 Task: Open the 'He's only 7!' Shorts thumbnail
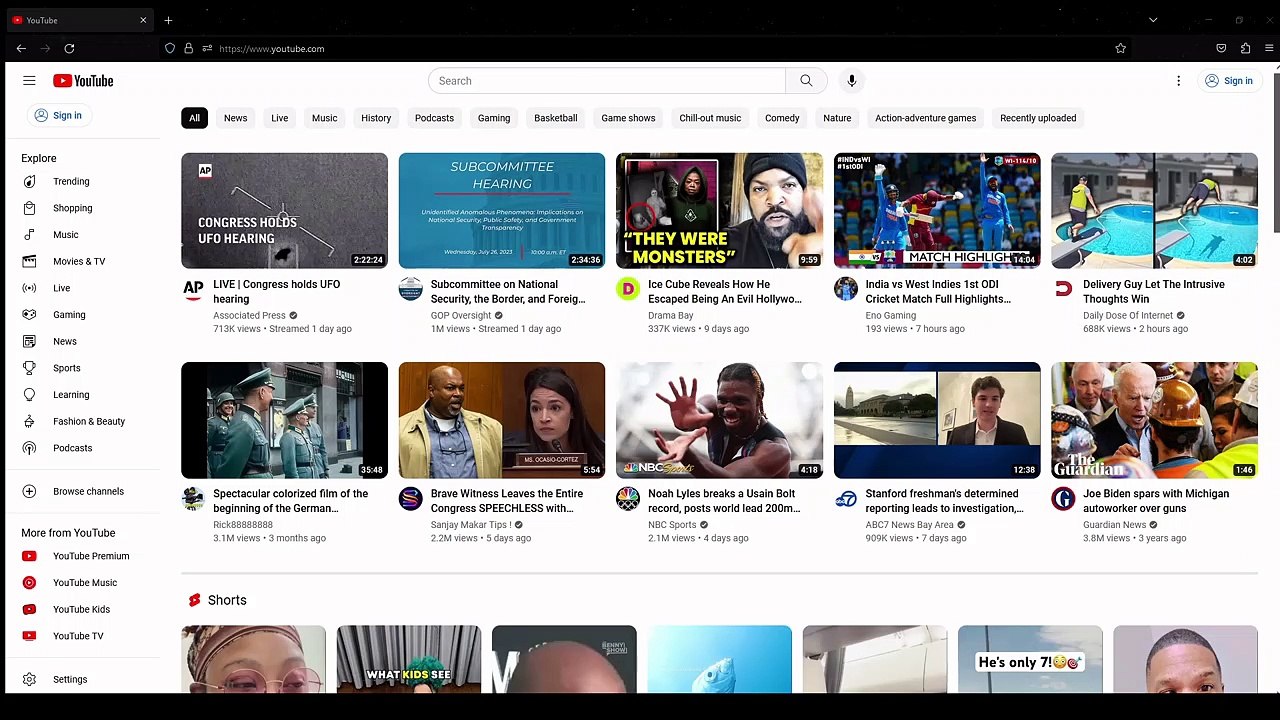1030,659
